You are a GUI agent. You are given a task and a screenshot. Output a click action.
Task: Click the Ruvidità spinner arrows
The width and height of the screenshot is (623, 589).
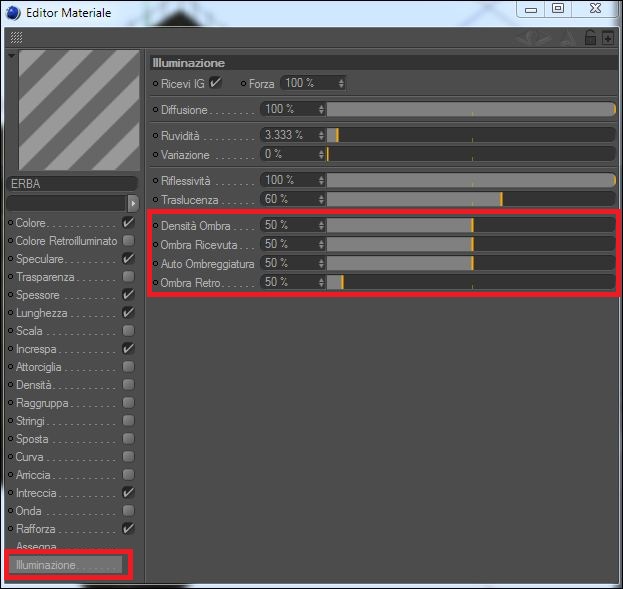tap(321, 136)
